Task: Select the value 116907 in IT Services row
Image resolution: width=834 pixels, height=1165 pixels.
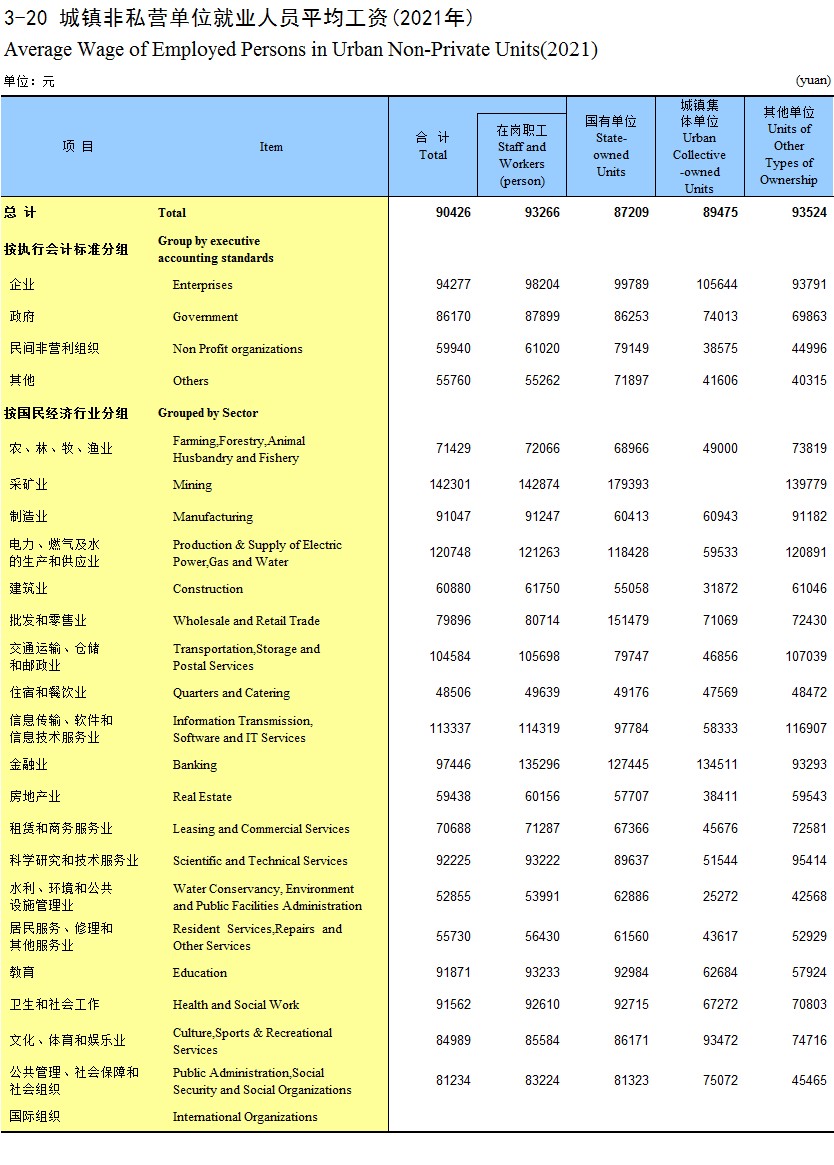Action: [806, 729]
